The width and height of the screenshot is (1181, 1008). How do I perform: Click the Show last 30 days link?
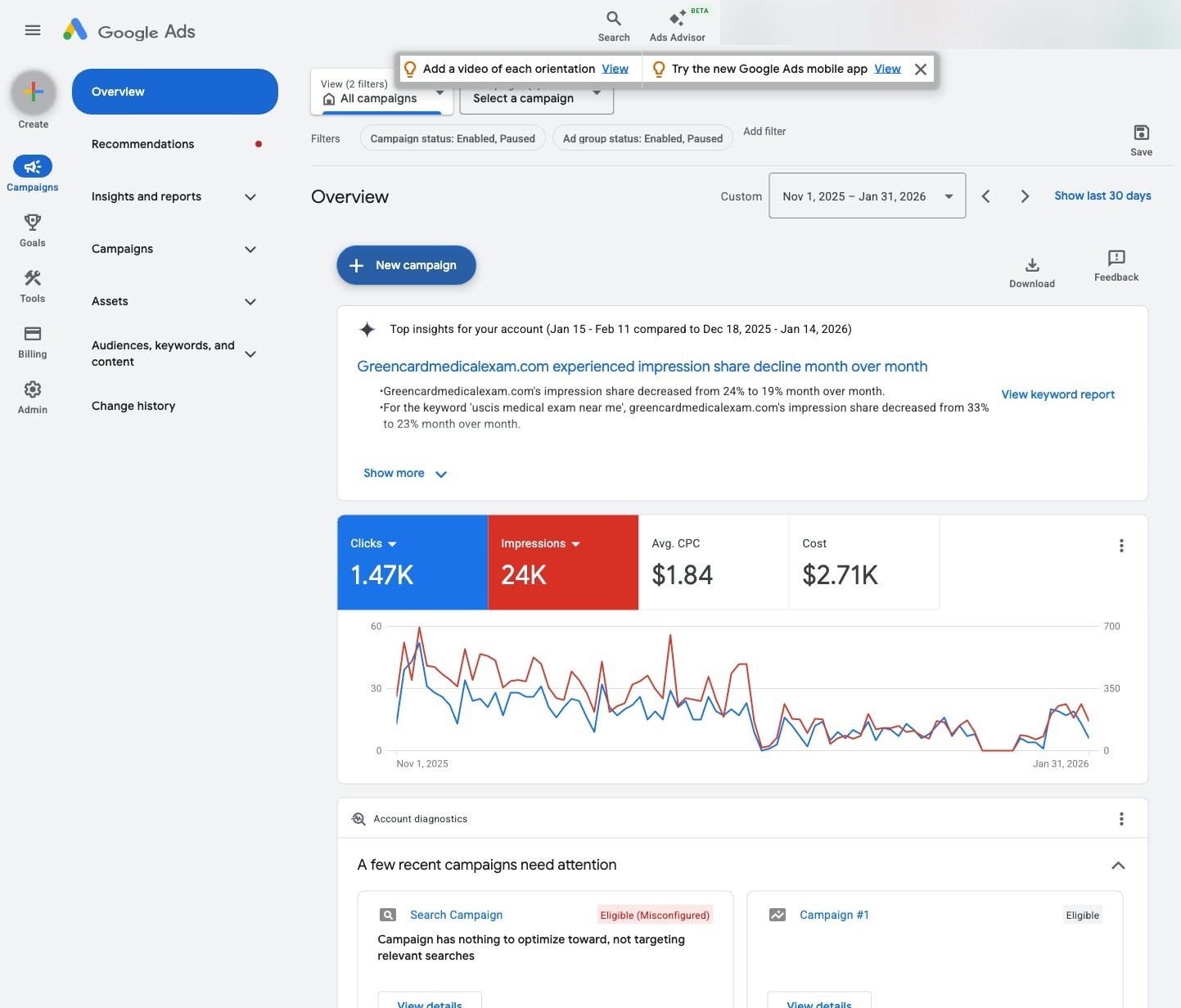tap(1102, 196)
